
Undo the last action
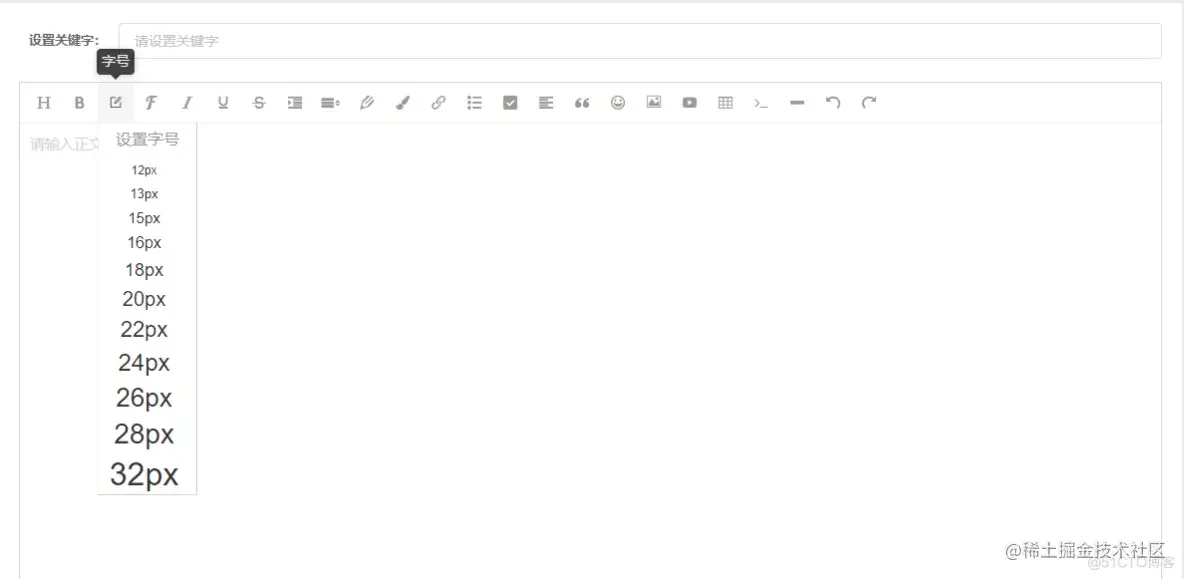click(833, 103)
